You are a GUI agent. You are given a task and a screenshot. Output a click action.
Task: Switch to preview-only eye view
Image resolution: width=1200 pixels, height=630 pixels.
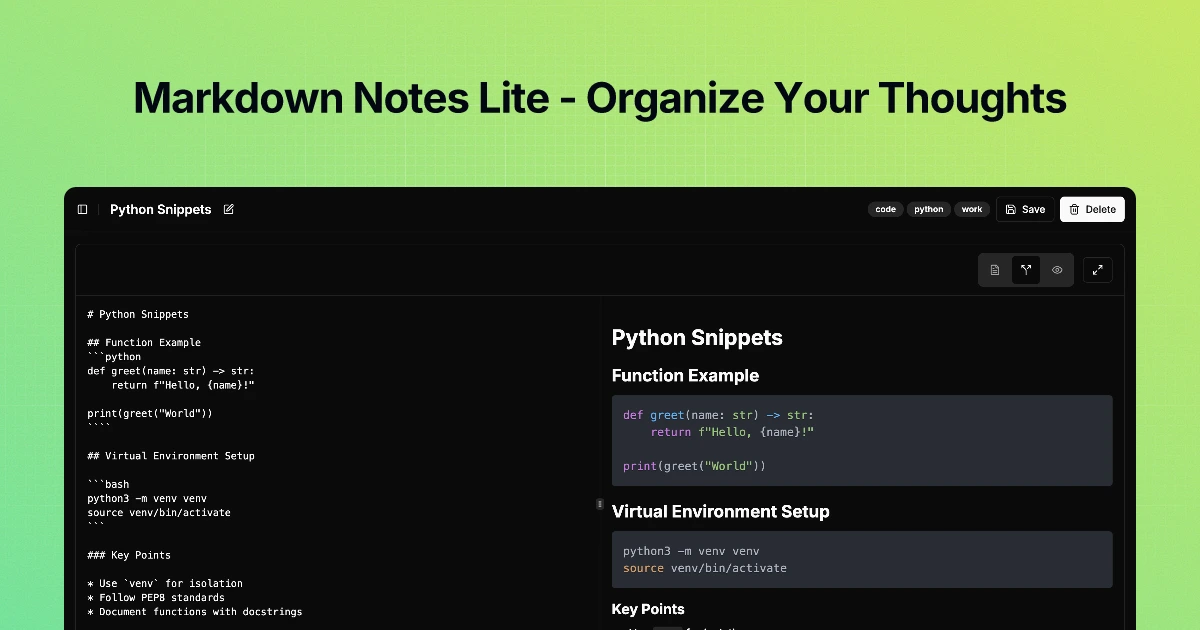1057,270
